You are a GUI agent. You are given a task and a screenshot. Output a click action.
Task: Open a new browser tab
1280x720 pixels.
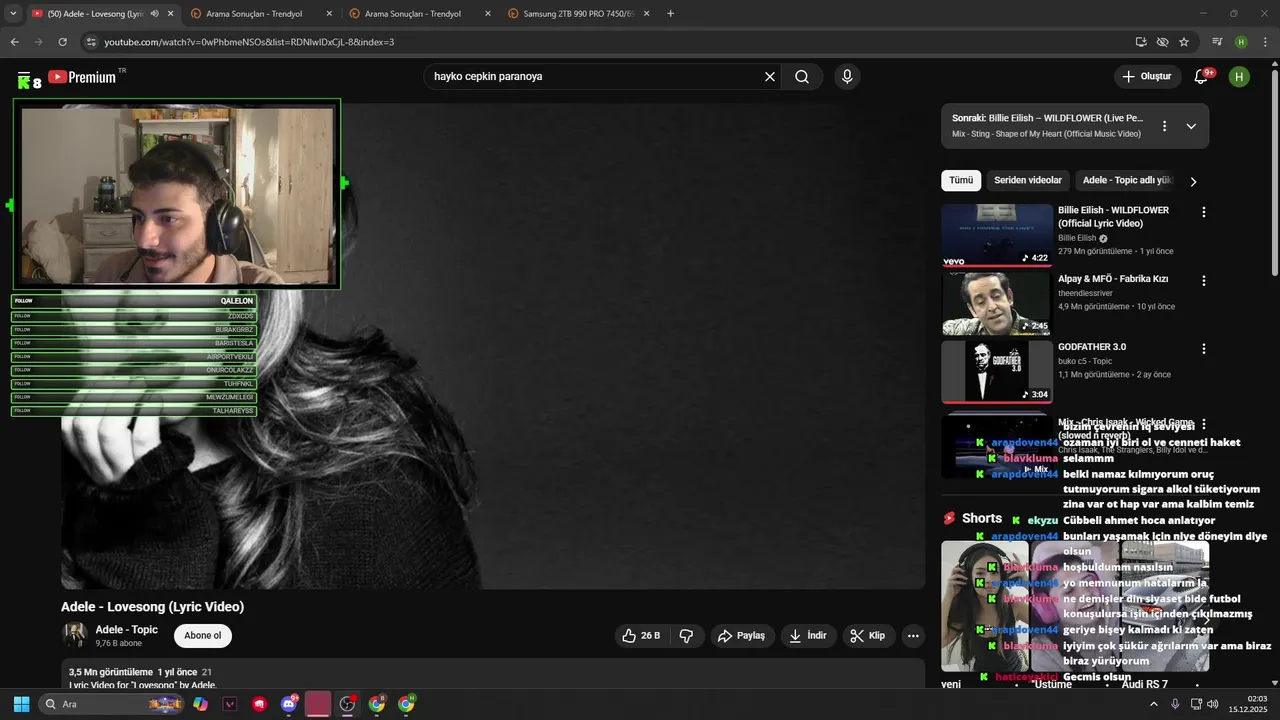coord(671,14)
